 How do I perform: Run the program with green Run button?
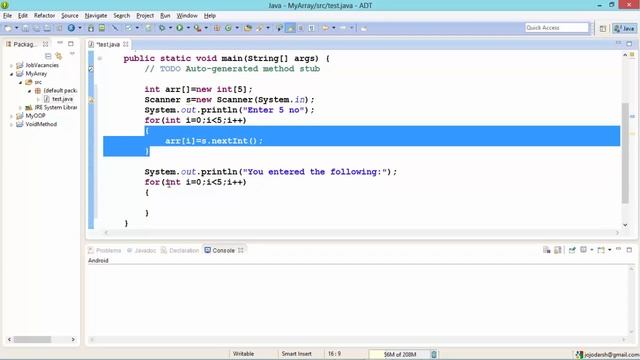(180, 28)
